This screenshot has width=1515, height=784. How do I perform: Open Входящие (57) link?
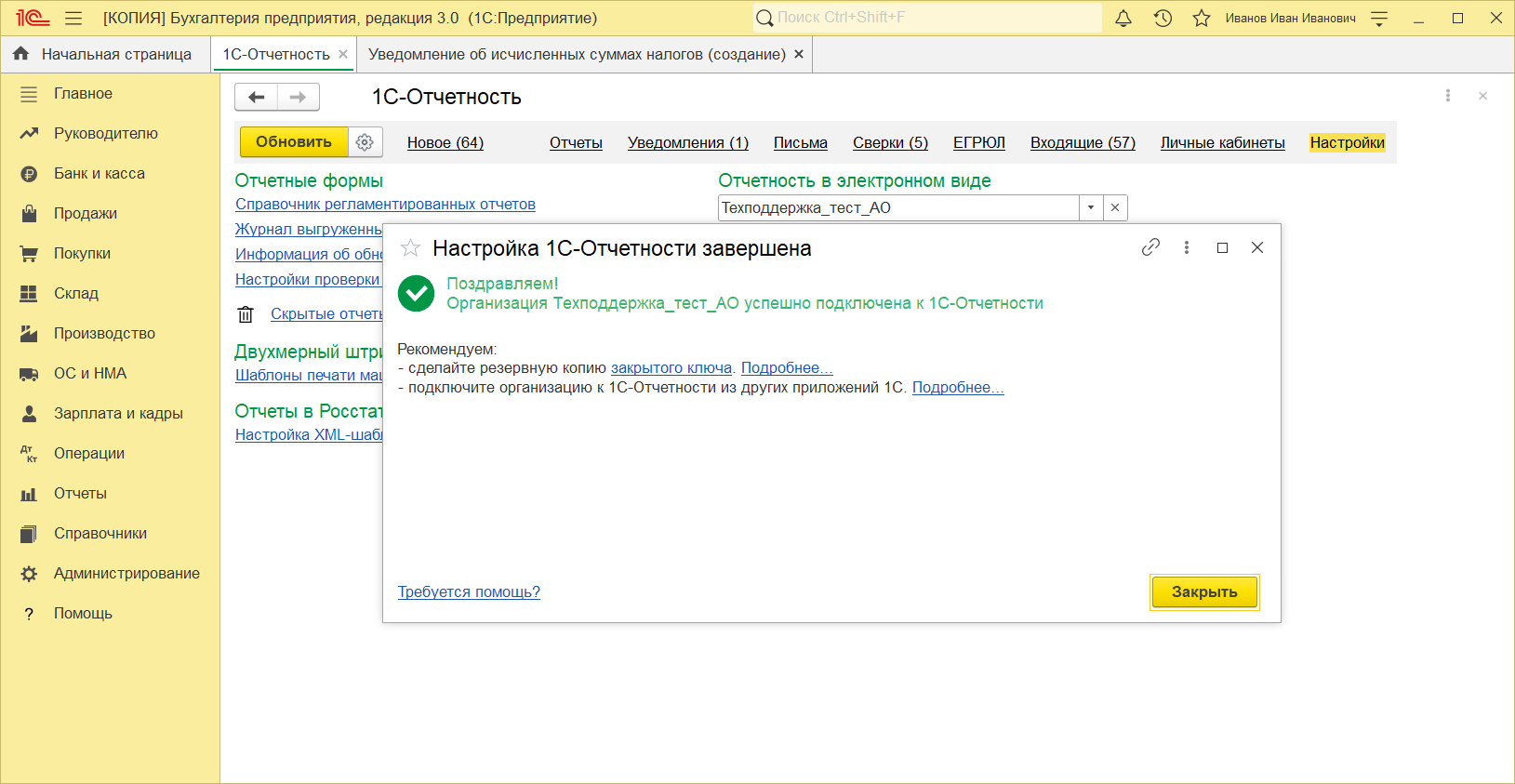coord(1083,142)
